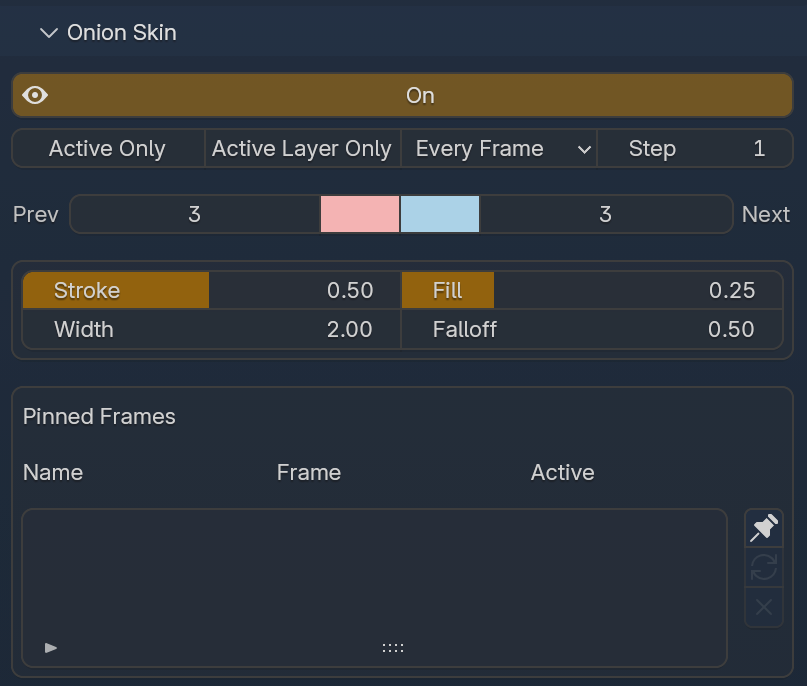Image resolution: width=807 pixels, height=686 pixels.
Task: Enable Active Layer Only
Action: (x=300, y=148)
